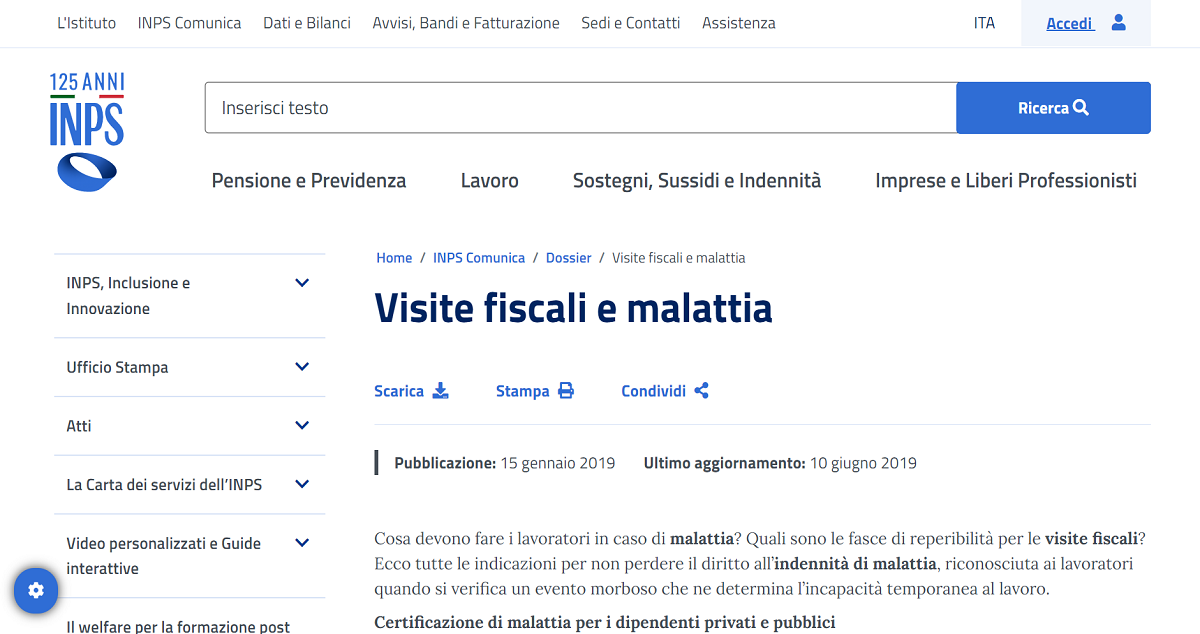Open the ITA language selector
The height and width of the screenshot is (634, 1200).
984,23
